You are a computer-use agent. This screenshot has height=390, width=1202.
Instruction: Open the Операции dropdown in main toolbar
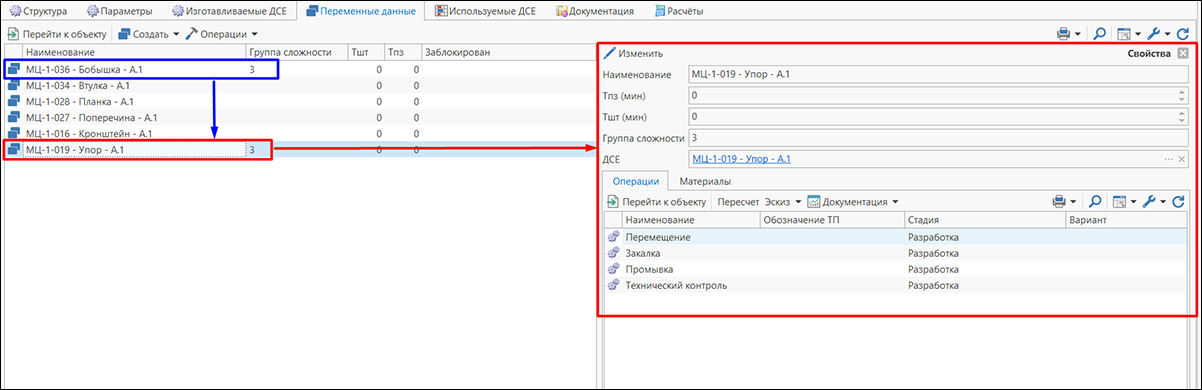[x=222, y=33]
